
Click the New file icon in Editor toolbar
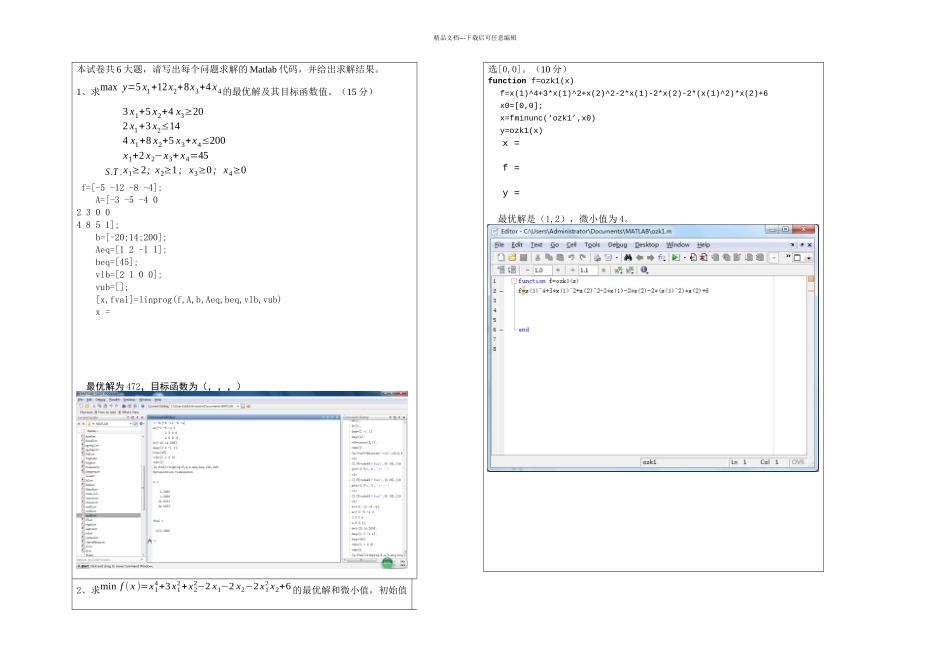click(x=499, y=257)
